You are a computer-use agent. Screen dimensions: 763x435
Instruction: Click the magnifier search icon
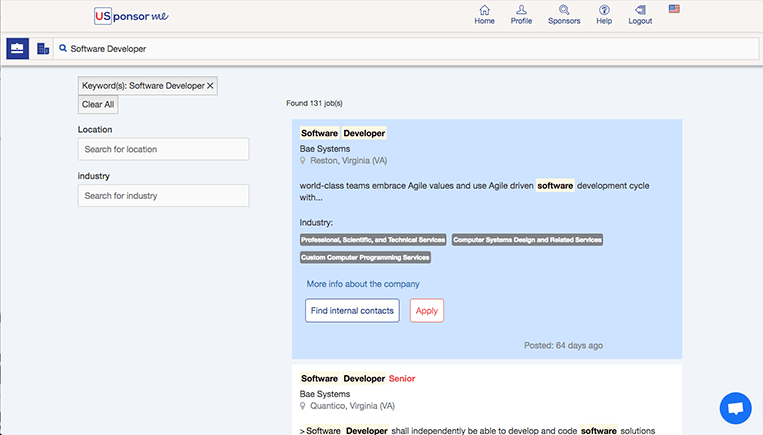[63, 48]
